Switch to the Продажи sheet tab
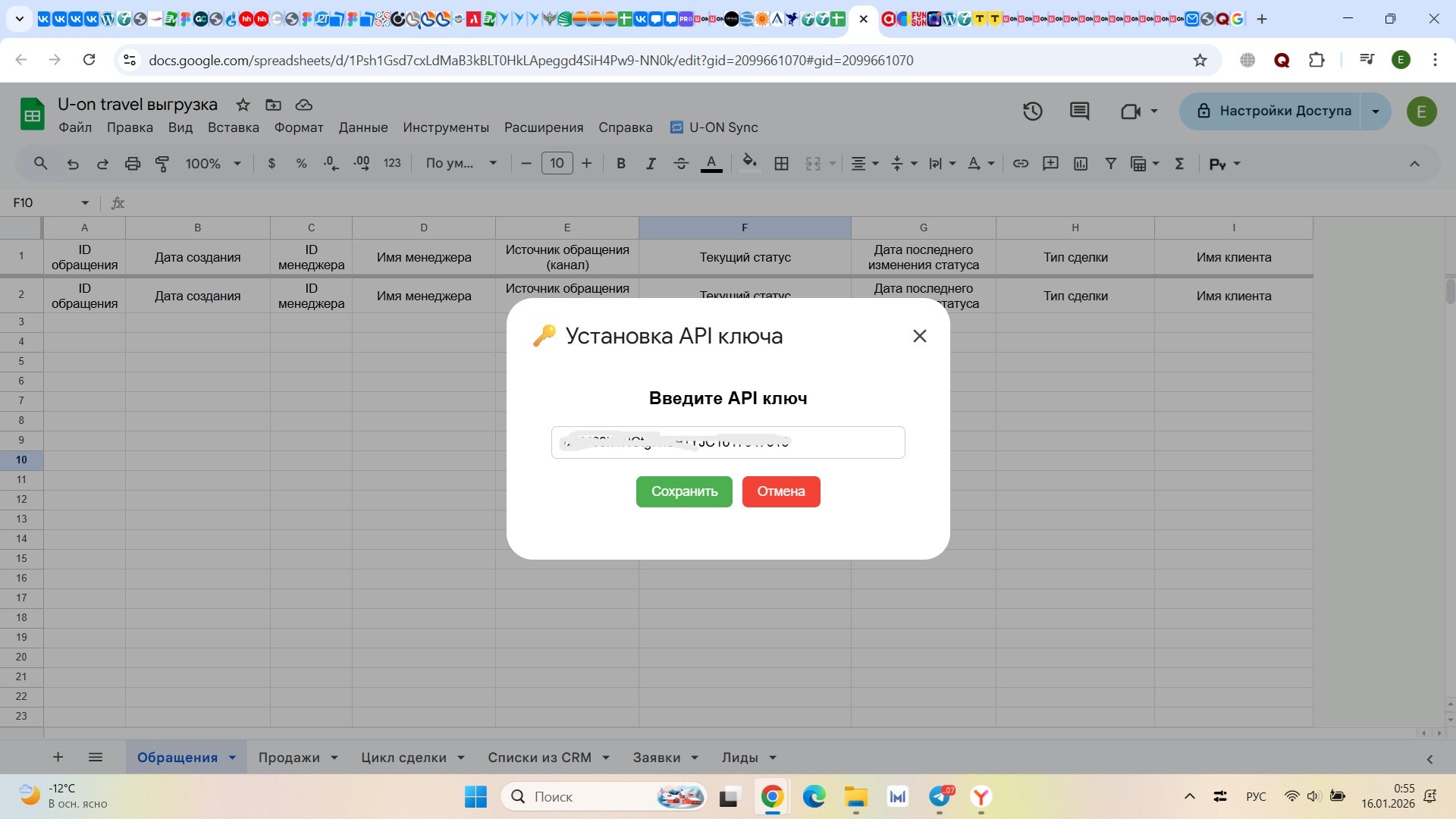 288,758
